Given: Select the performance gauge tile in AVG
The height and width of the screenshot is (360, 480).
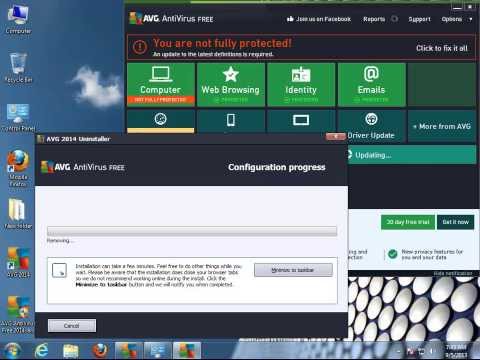Looking at the screenshot, I should (x=161, y=121).
